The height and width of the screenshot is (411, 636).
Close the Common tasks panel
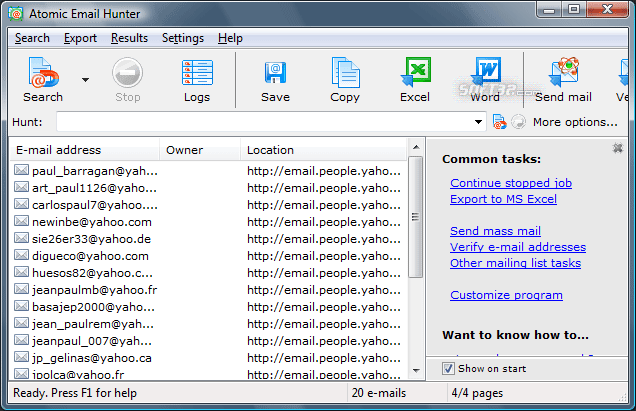[618, 148]
